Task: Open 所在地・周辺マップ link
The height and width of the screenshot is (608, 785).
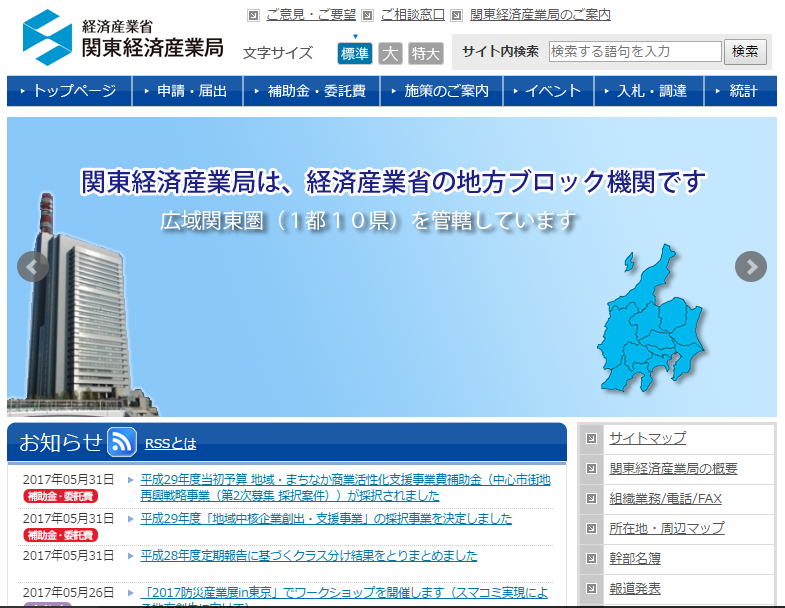Action: point(666,528)
